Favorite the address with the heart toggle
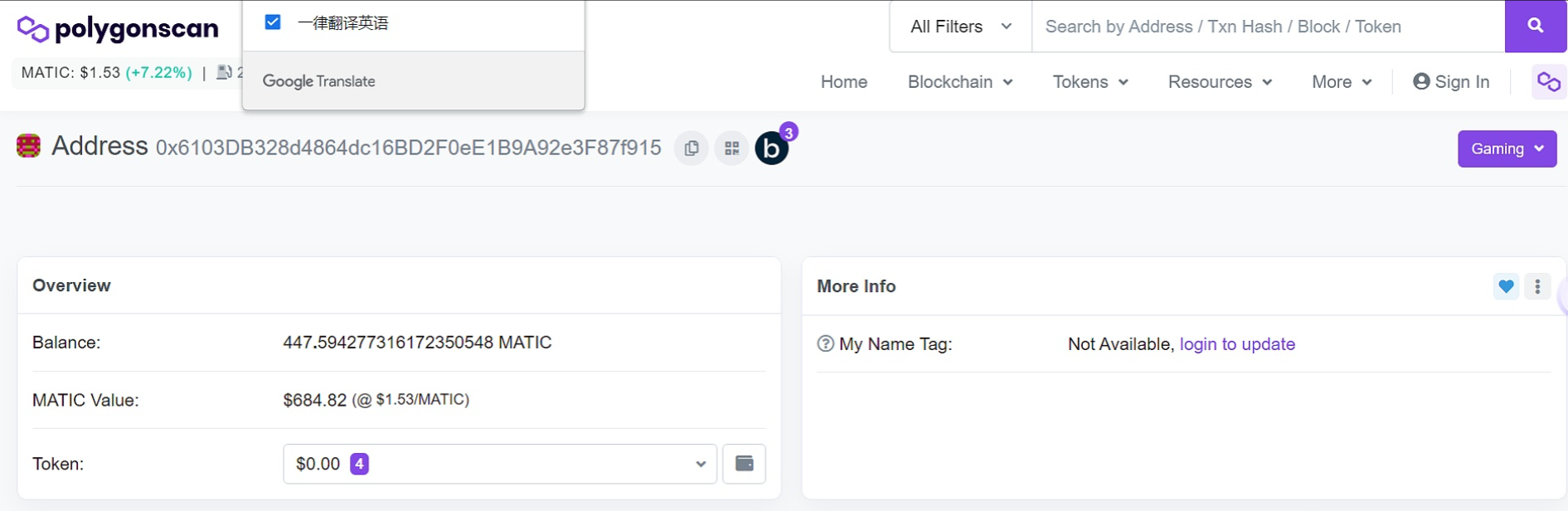The height and width of the screenshot is (511, 1568). [1506, 286]
